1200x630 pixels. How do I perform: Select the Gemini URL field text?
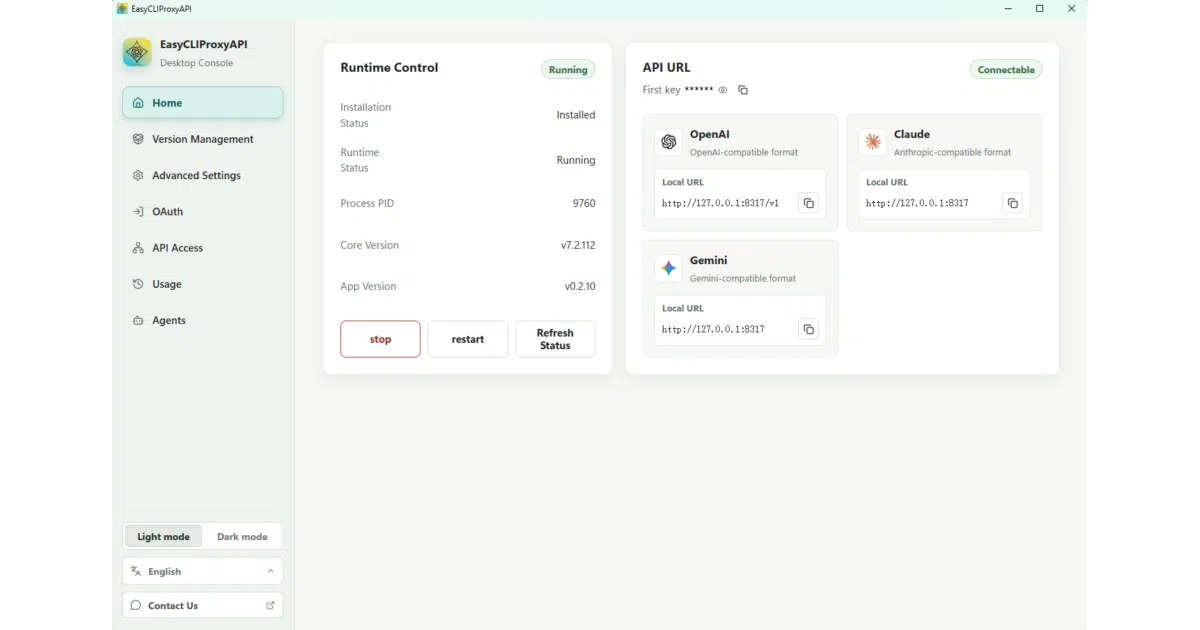click(x=713, y=329)
